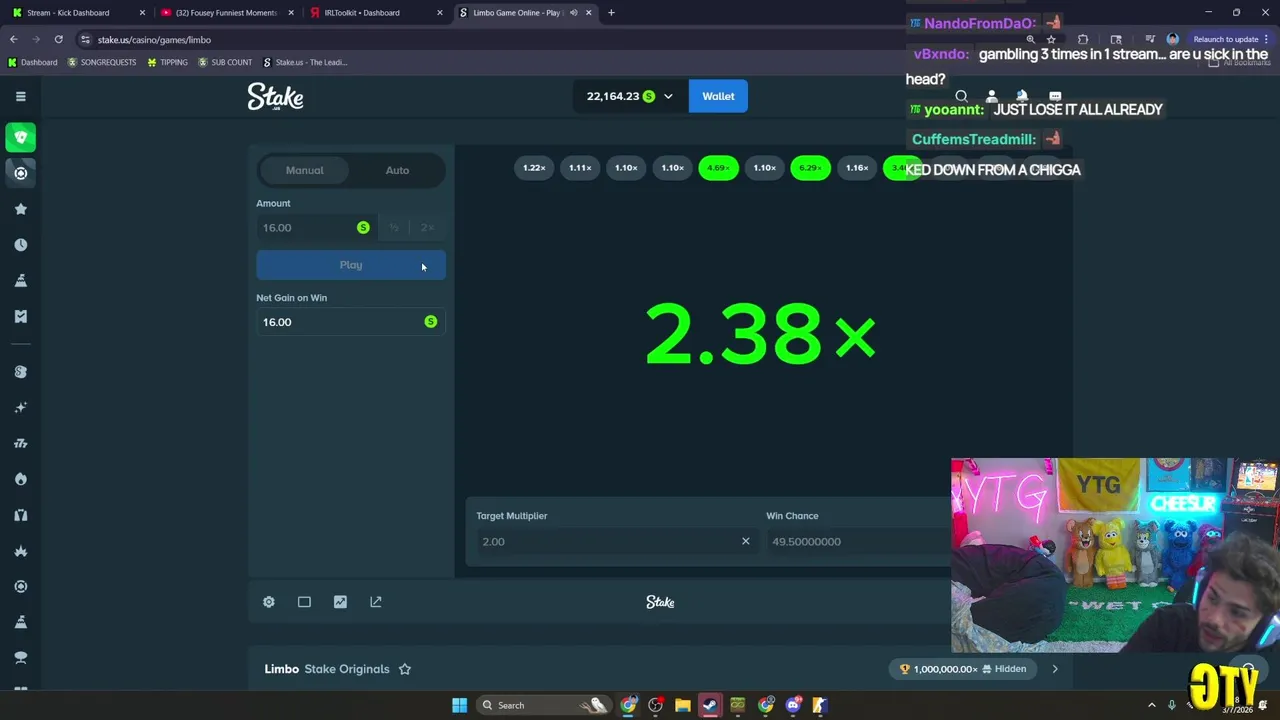The image size is (1280, 720).
Task: Show hidden system tray icons
Action: click(1151, 705)
